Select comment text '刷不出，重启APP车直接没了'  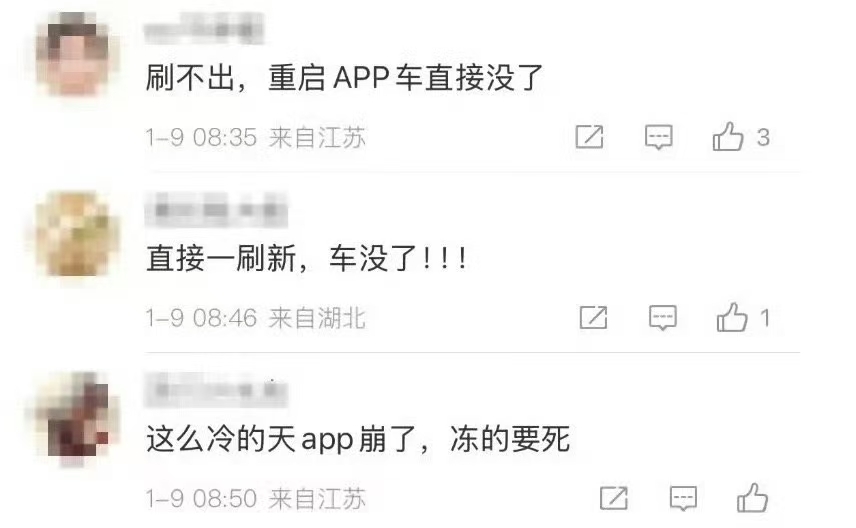[x=344, y=77]
